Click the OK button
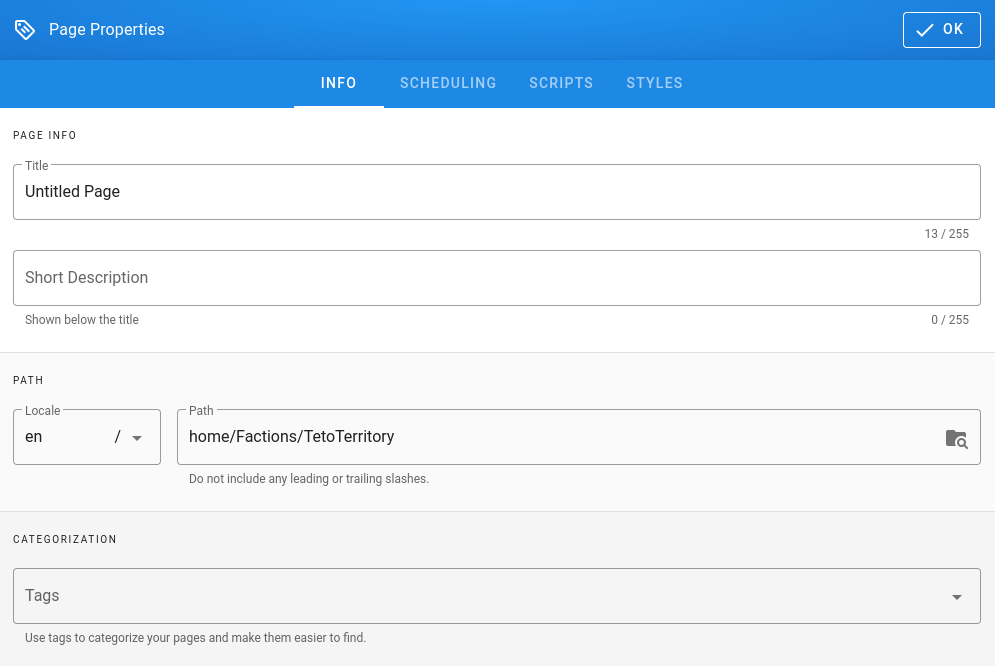Viewport: 995px width, 666px height. [x=941, y=30]
